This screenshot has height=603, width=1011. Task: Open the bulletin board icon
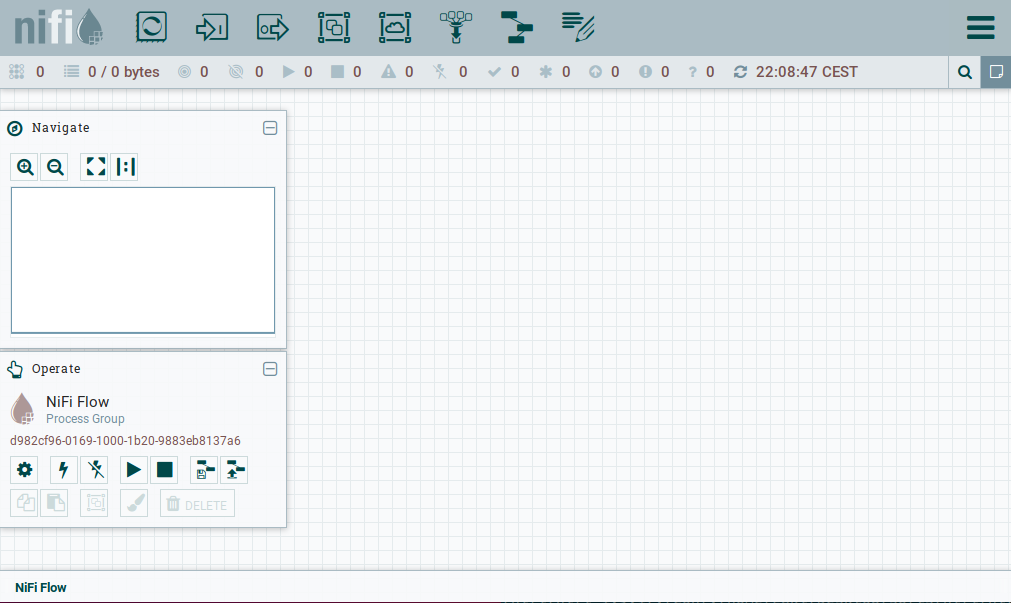tap(996, 72)
